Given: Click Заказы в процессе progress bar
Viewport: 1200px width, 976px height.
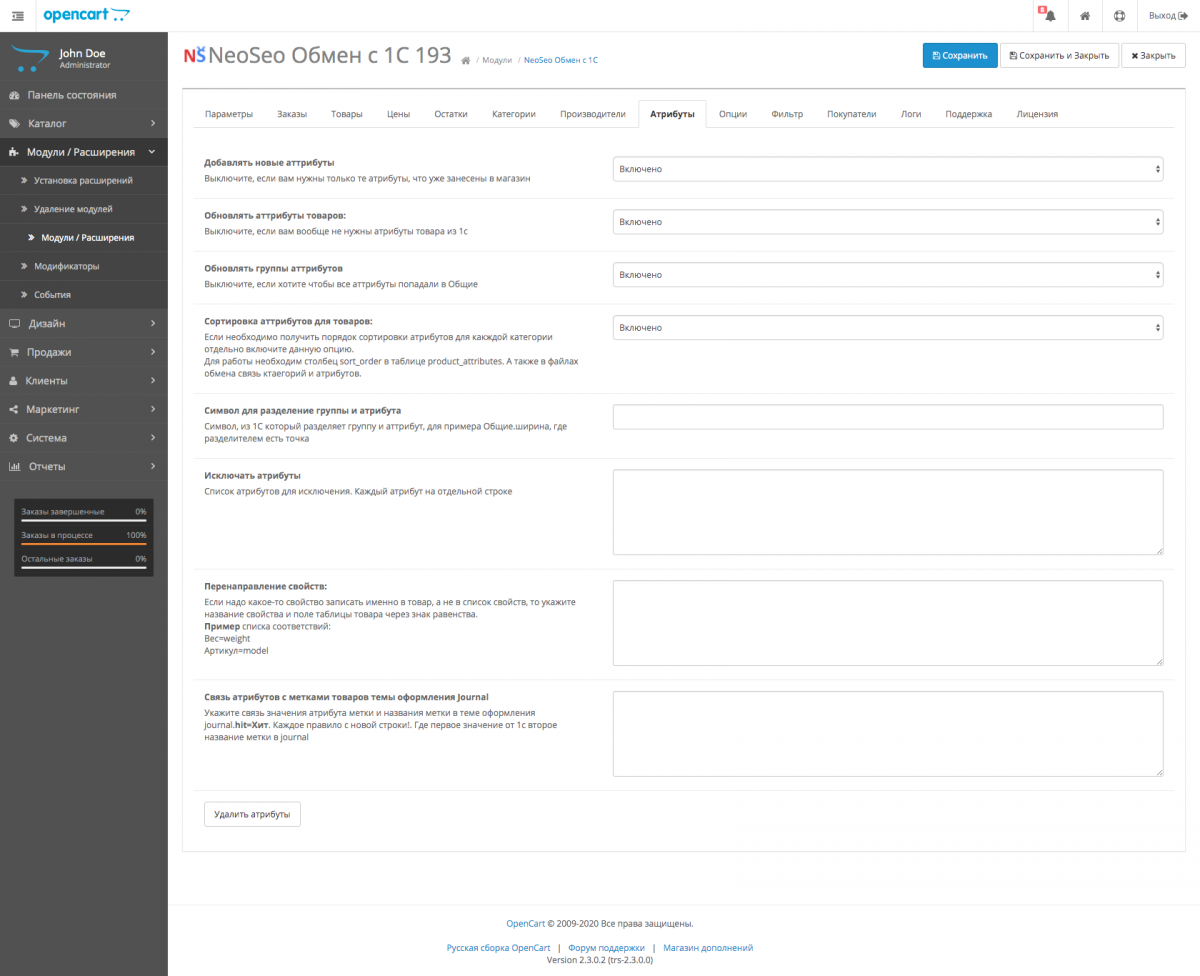Looking at the screenshot, I should [84, 544].
